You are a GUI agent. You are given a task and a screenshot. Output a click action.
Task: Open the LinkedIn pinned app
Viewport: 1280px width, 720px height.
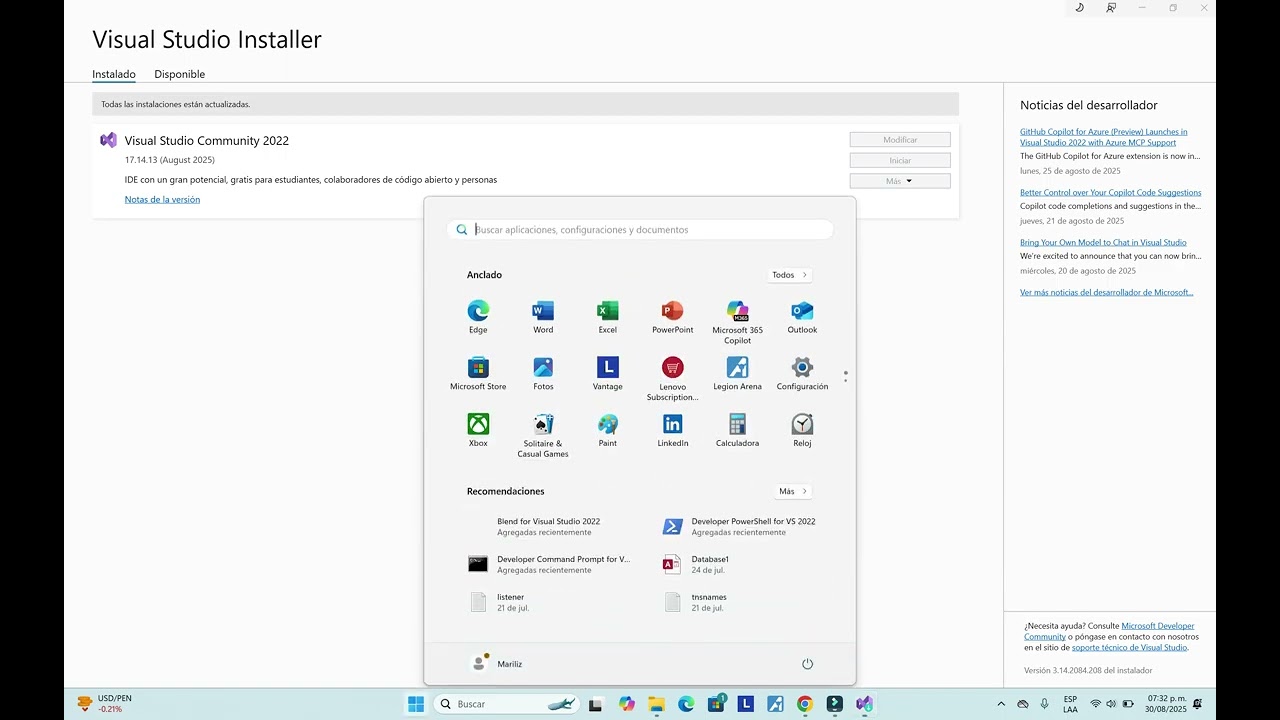(x=673, y=431)
